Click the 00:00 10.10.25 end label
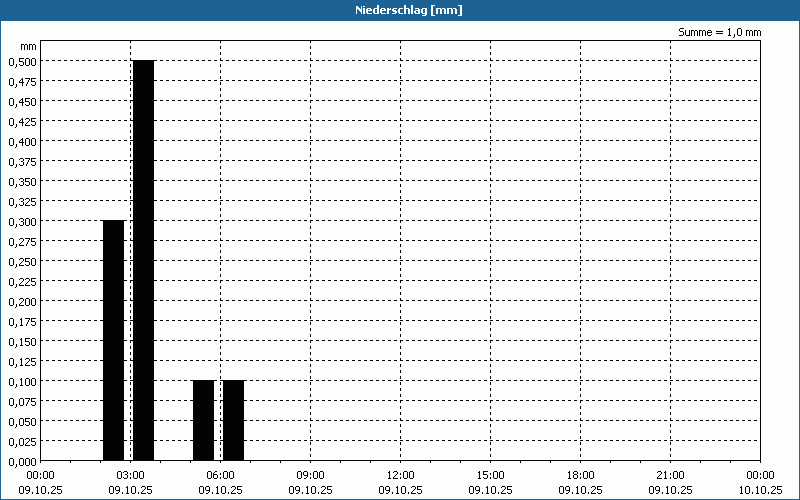The image size is (800, 500). [760, 482]
